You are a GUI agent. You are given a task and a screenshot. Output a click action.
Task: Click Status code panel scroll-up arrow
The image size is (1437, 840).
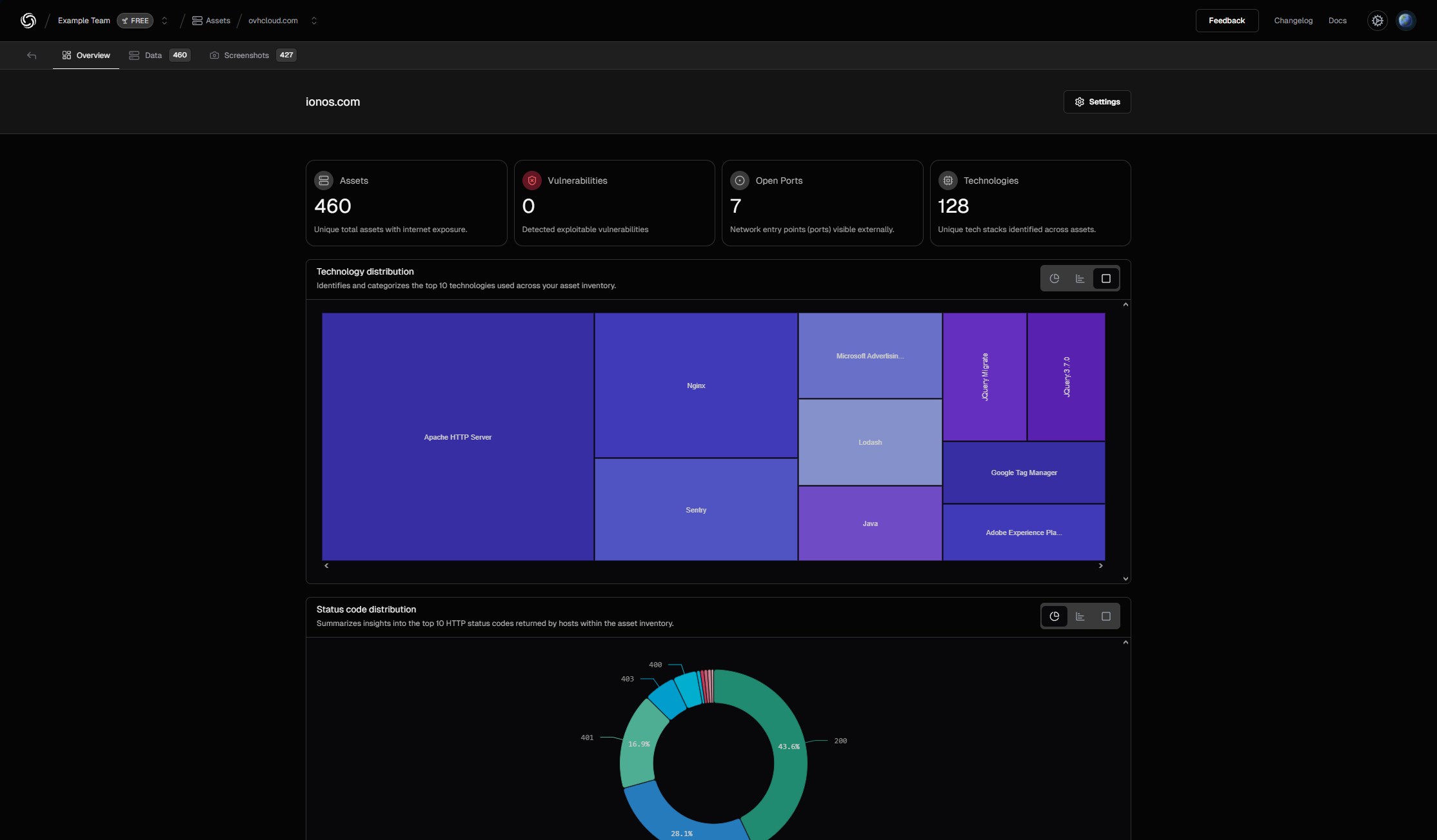coord(1125,643)
